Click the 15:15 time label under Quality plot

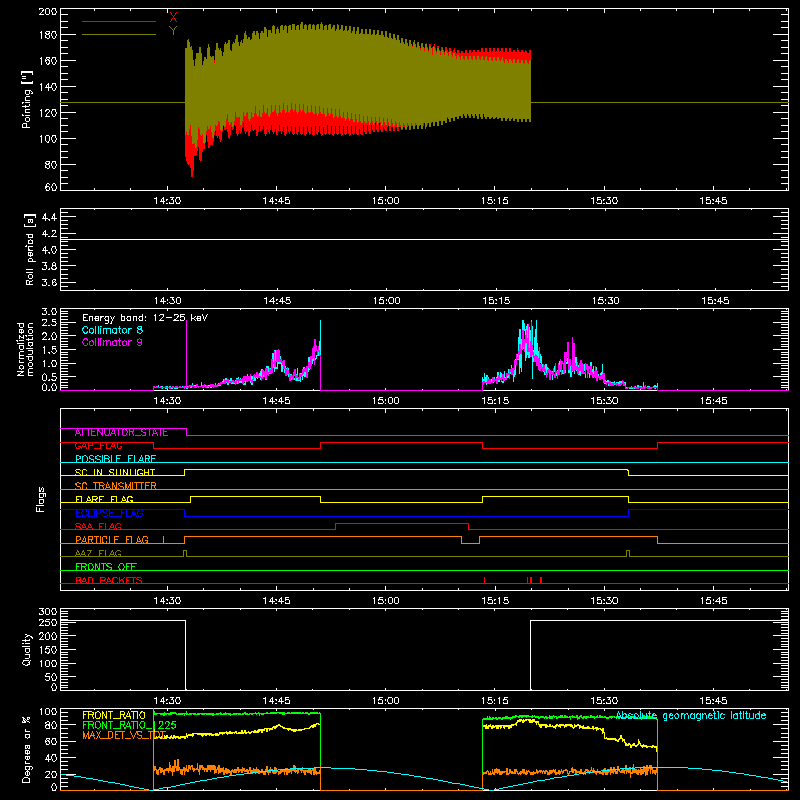495,701
